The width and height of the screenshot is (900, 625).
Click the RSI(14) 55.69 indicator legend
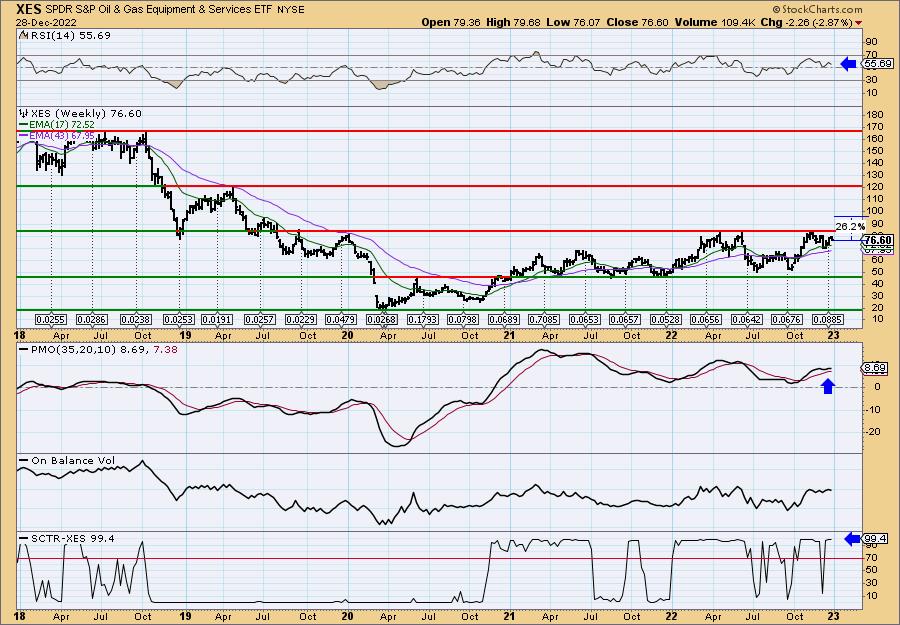pos(65,36)
